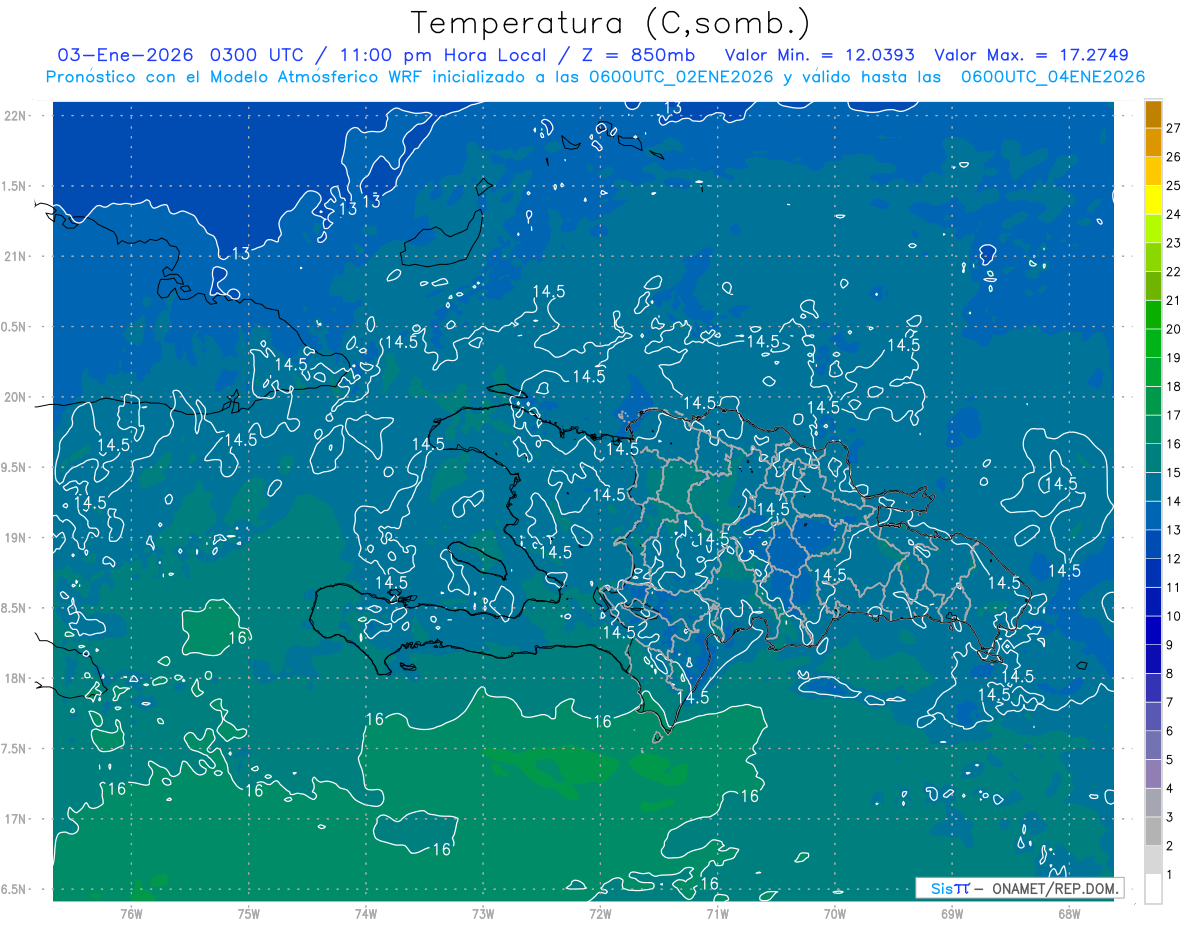Click the legend value "9"
Image resolution: width=1200 pixels, height=927 pixels.
click(x=1172, y=645)
